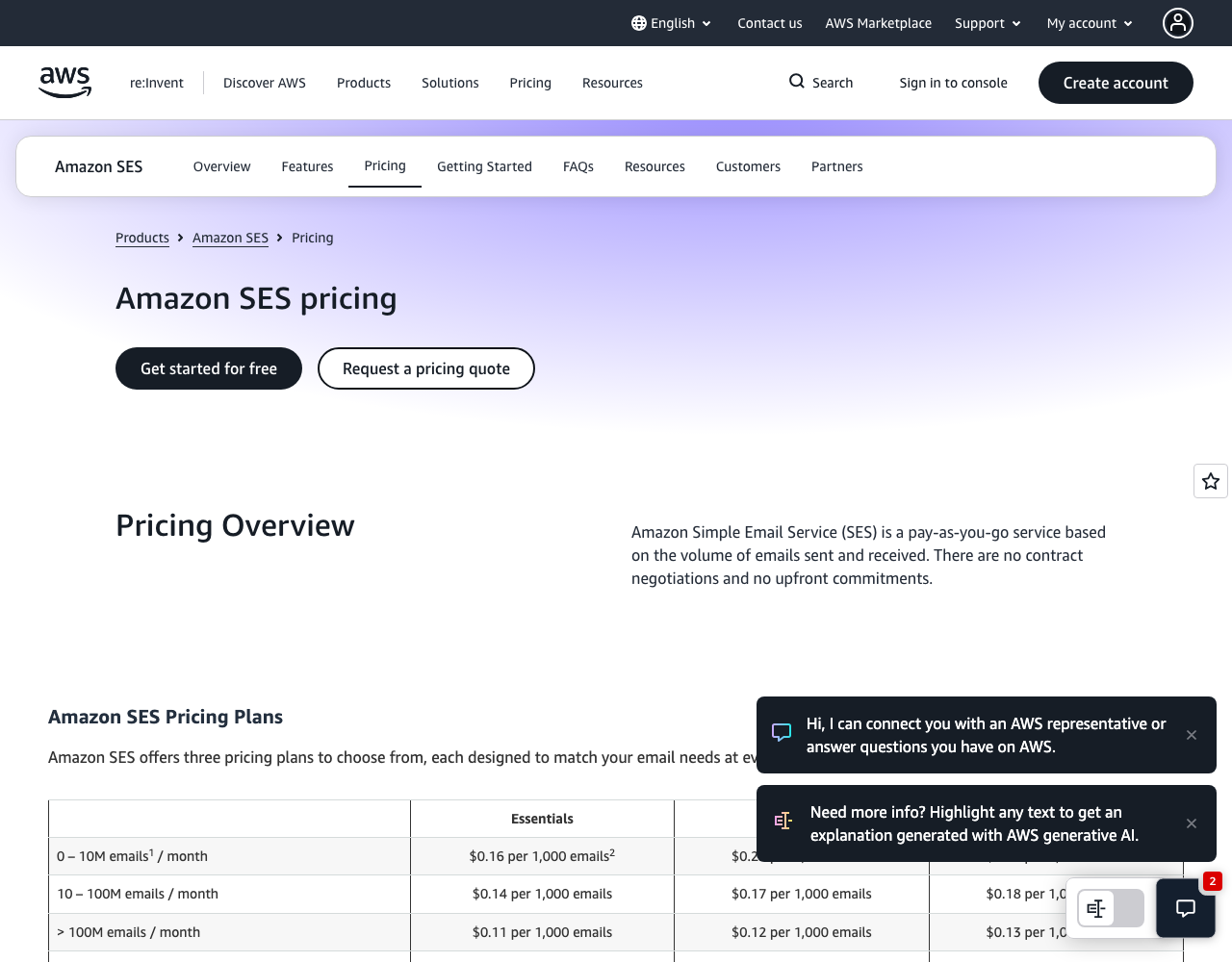1232x962 pixels.
Task: Select the Partners tab
Action: [x=836, y=166]
